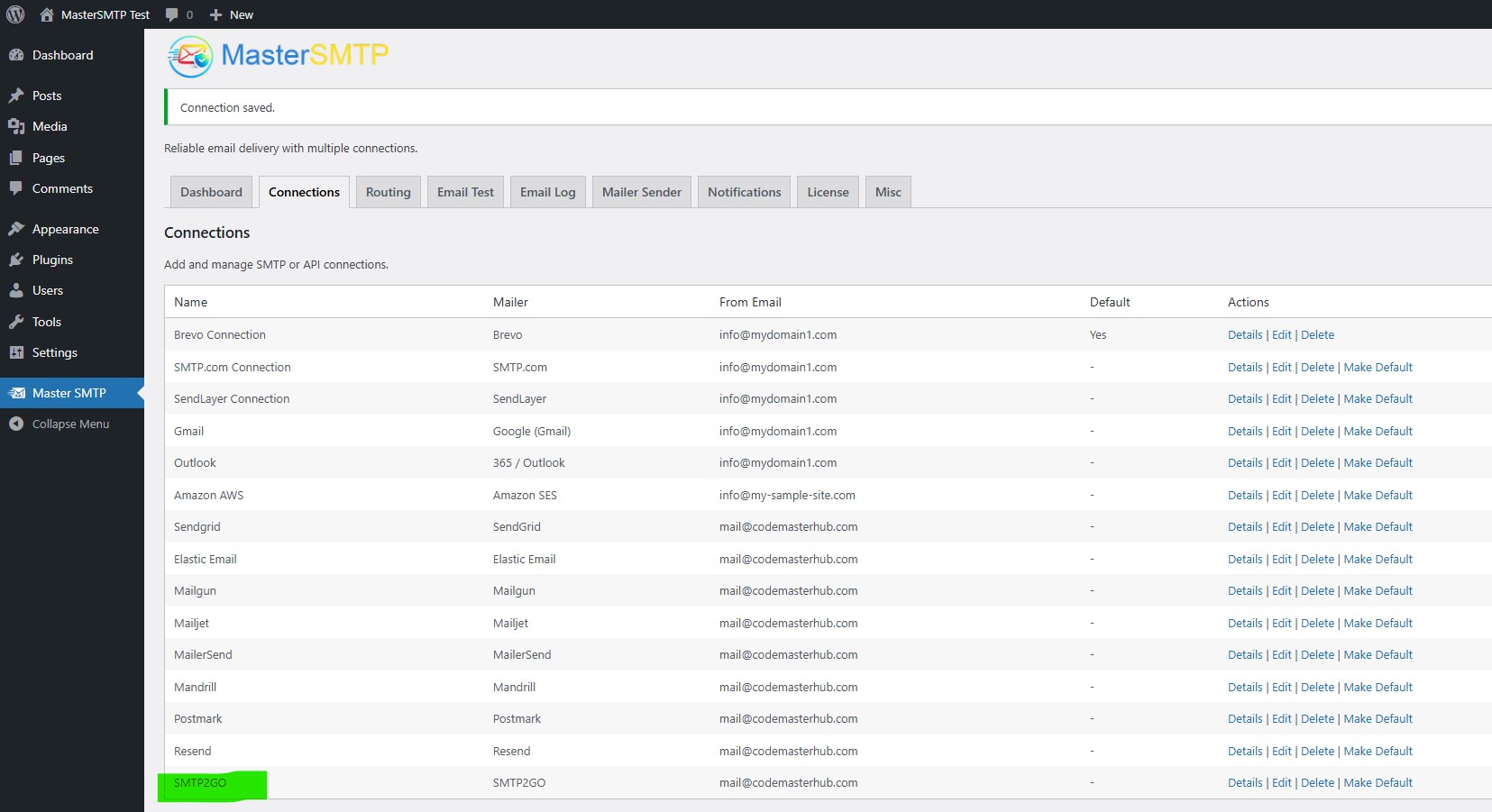Switch to the Mailer Sender tab
This screenshot has height=812, width=1492.
click(641, 192)
